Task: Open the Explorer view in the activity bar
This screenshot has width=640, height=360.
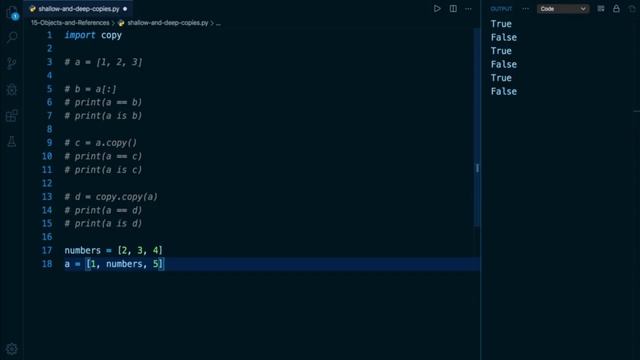Action: coord(12,12)
